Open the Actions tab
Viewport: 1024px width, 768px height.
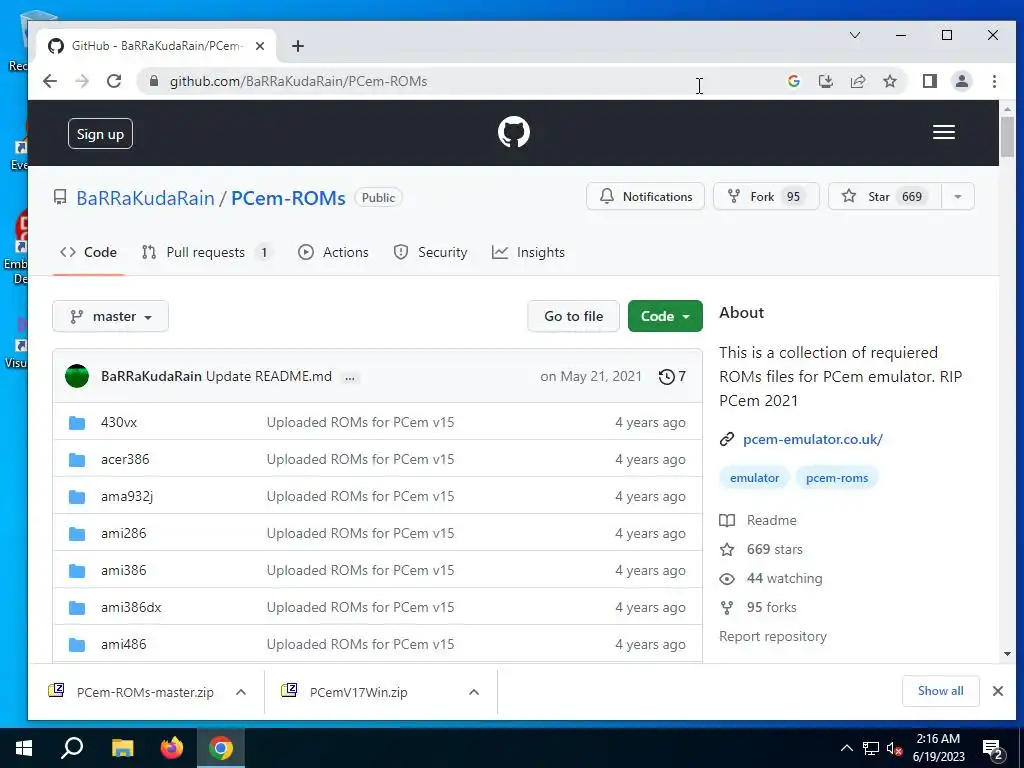click(x=333, y=252)
